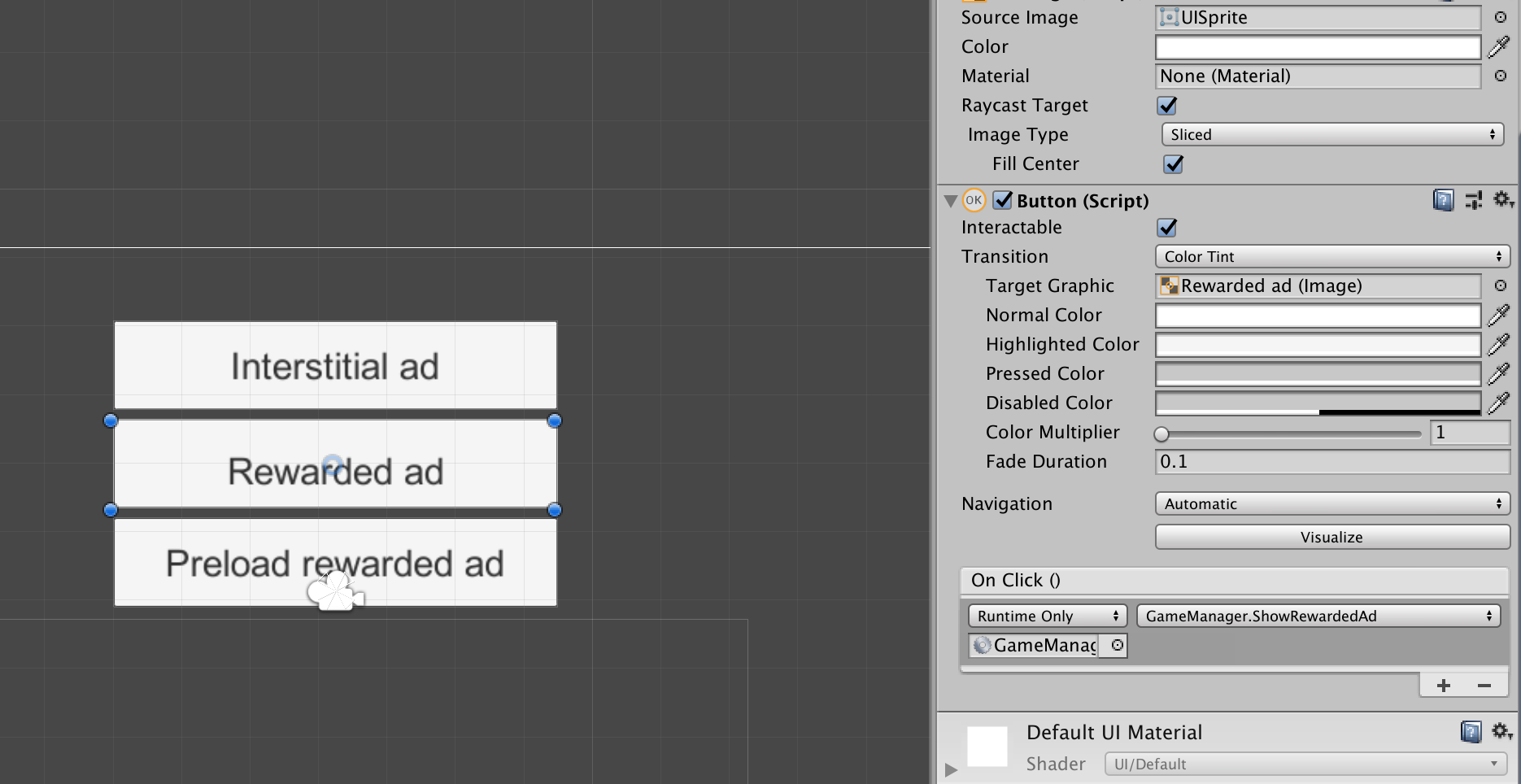
Task: Pick Pressed Color with eyedropper
Action: (x=1498, y=373)
